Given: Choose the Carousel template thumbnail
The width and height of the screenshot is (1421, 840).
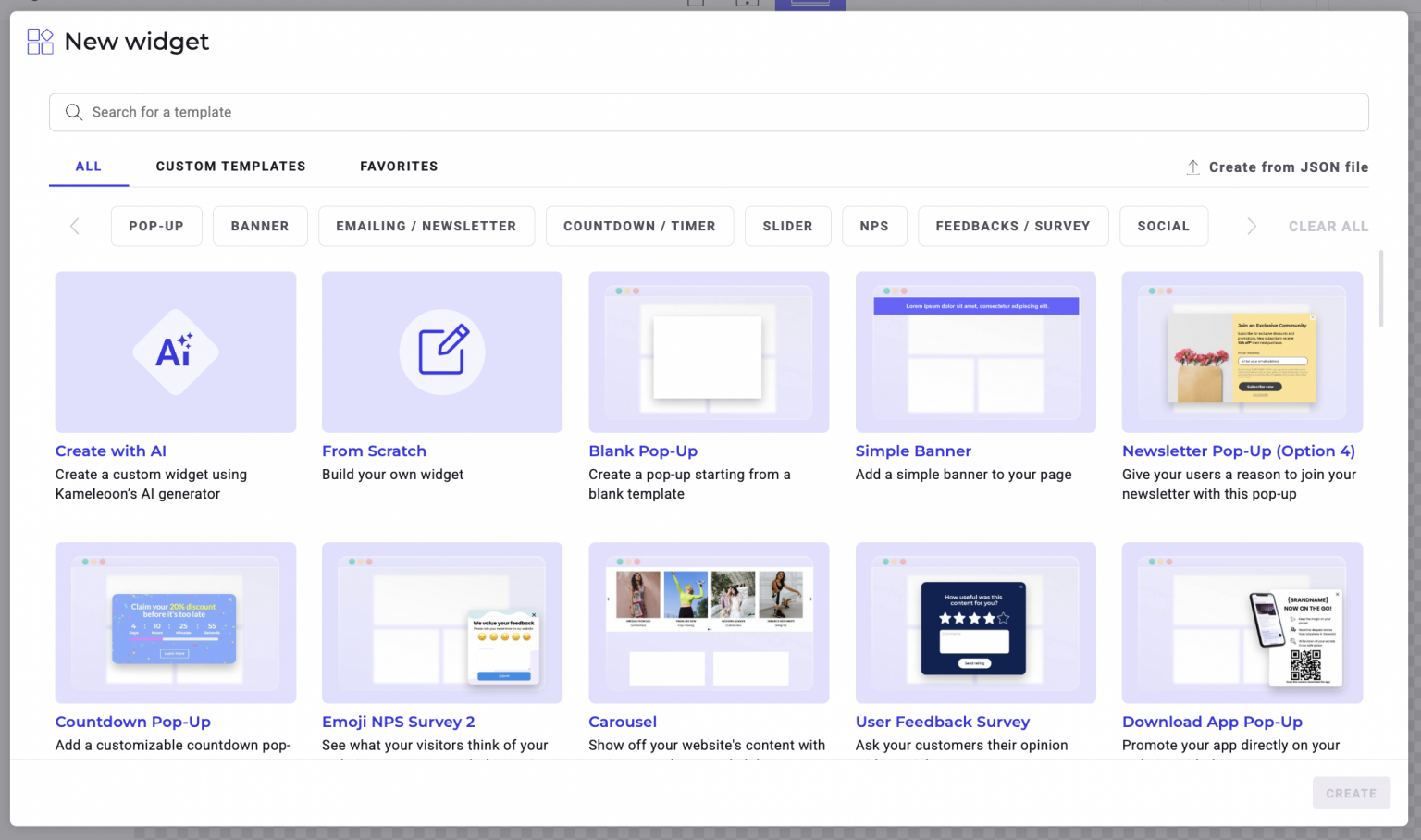Looking at the screenshot, I should (x=709, y=623).
